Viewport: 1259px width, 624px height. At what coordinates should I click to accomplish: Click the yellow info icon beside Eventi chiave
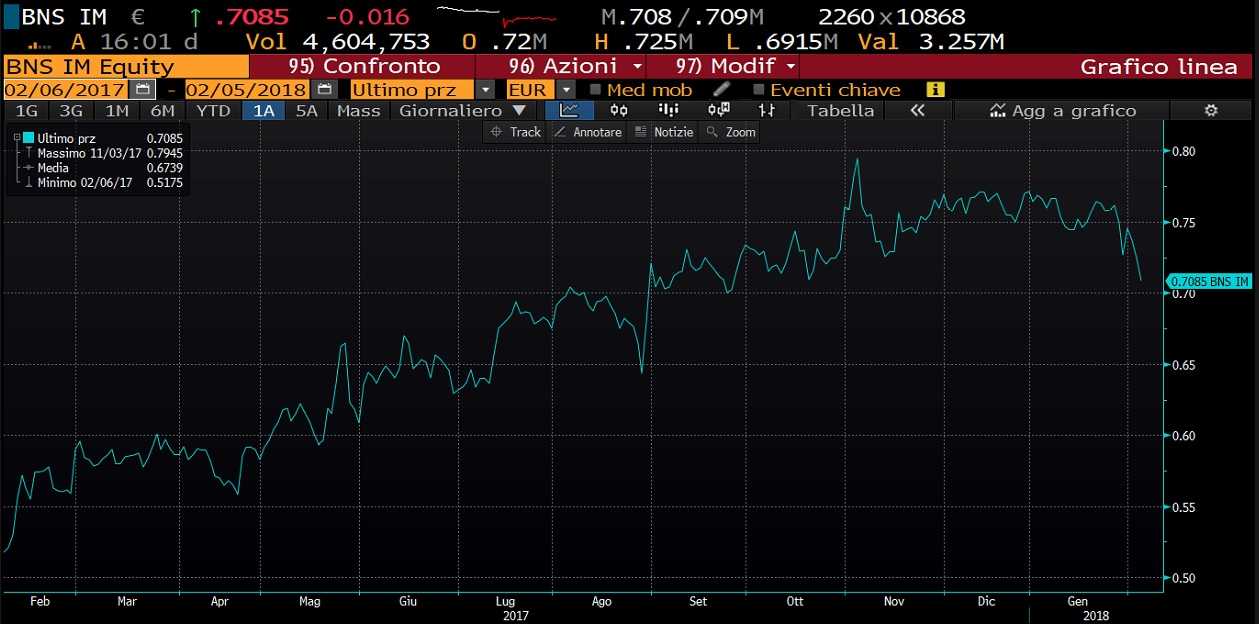tap(935, 90)
